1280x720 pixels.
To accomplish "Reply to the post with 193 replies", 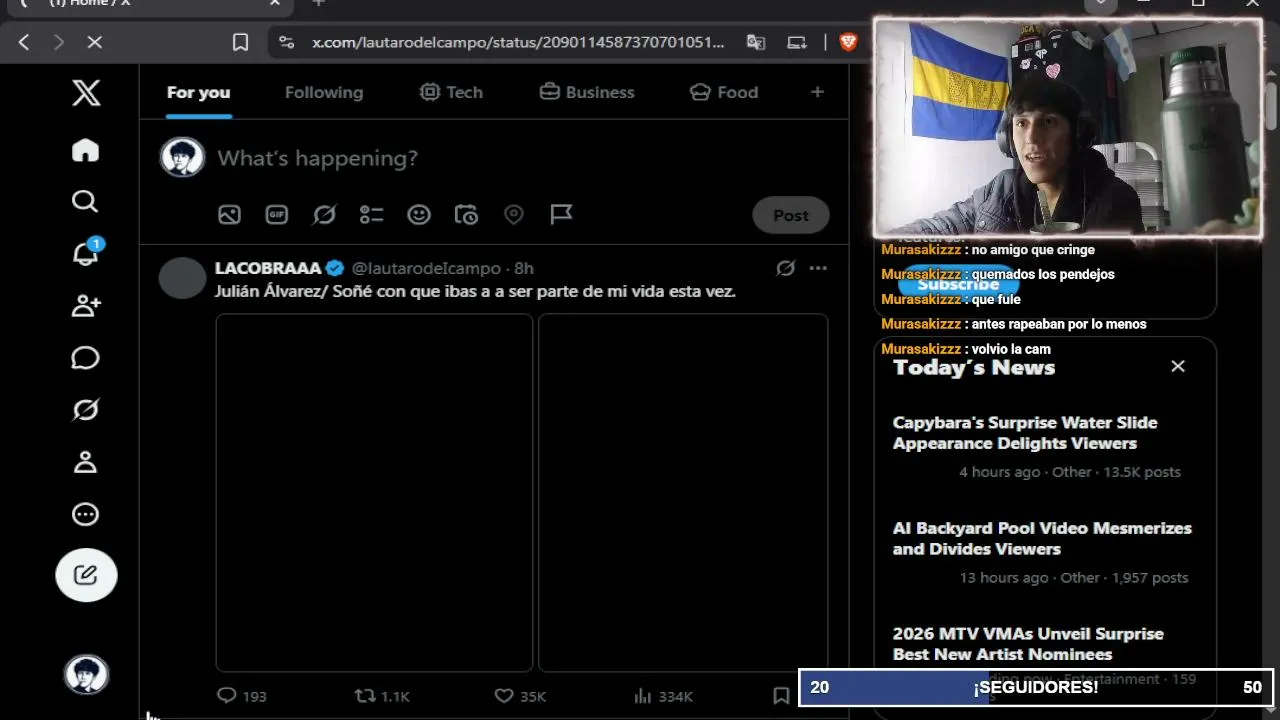I will tap(241, 696).
